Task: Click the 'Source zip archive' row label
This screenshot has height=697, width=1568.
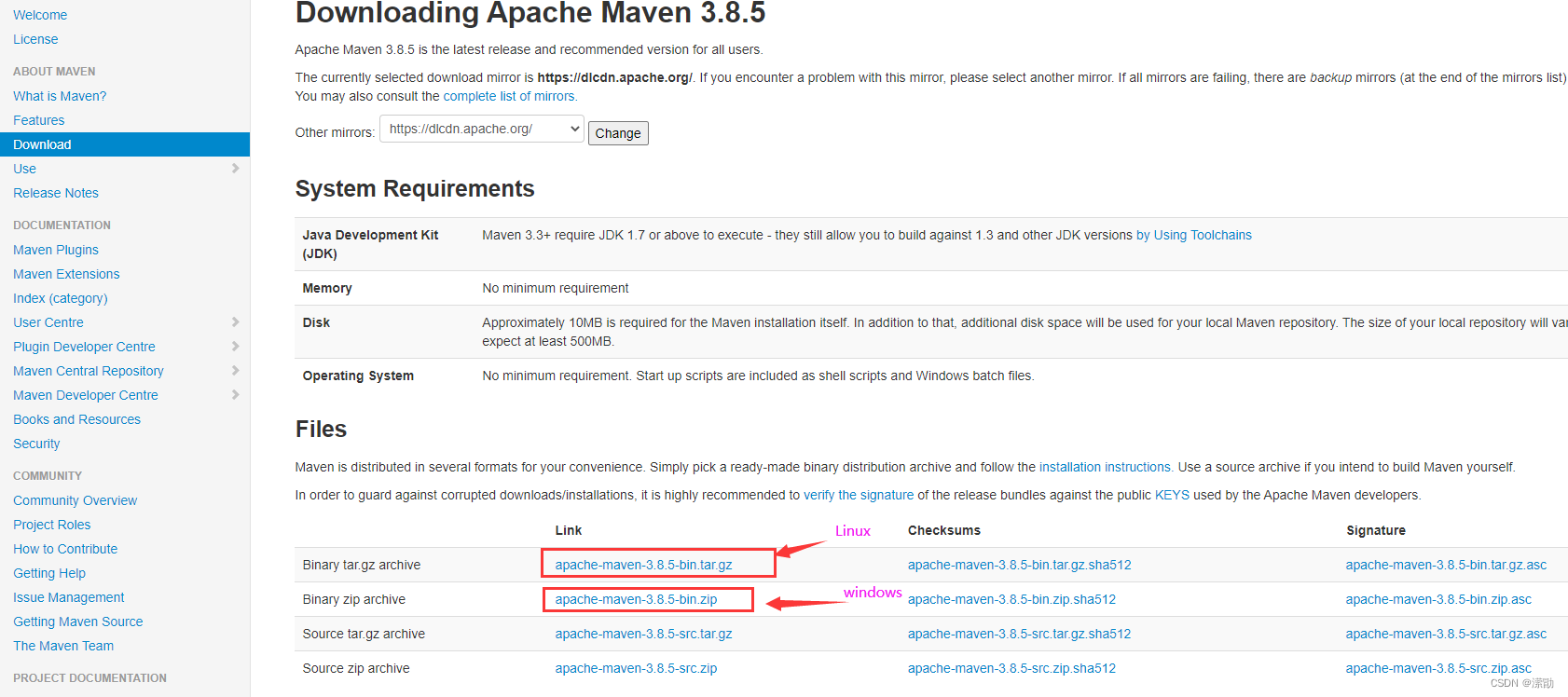Action: tap(356, 668)
